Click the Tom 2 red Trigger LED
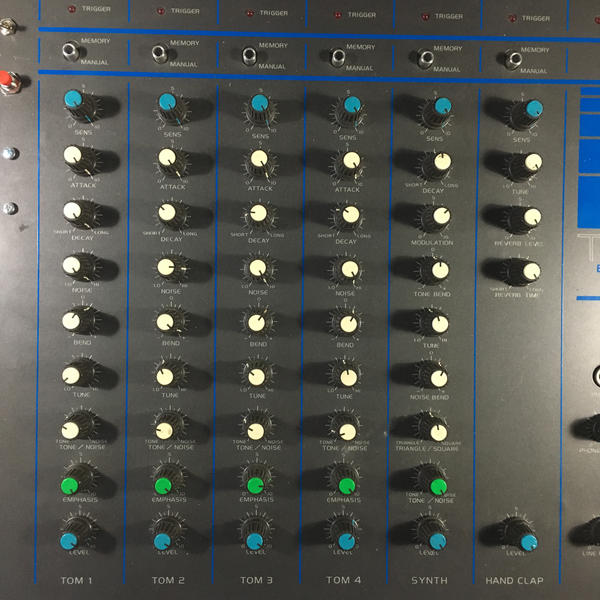600x600 pixels. pyautogui.click(x=161, y=11)
